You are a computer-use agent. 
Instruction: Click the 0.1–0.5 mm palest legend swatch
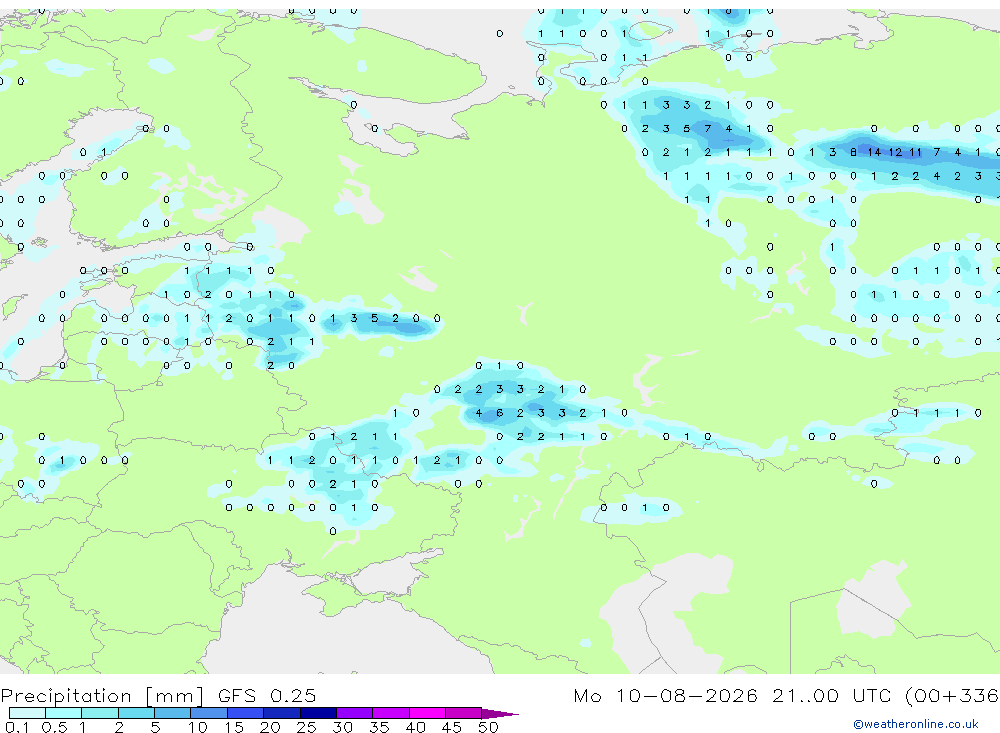coord(27,713)
